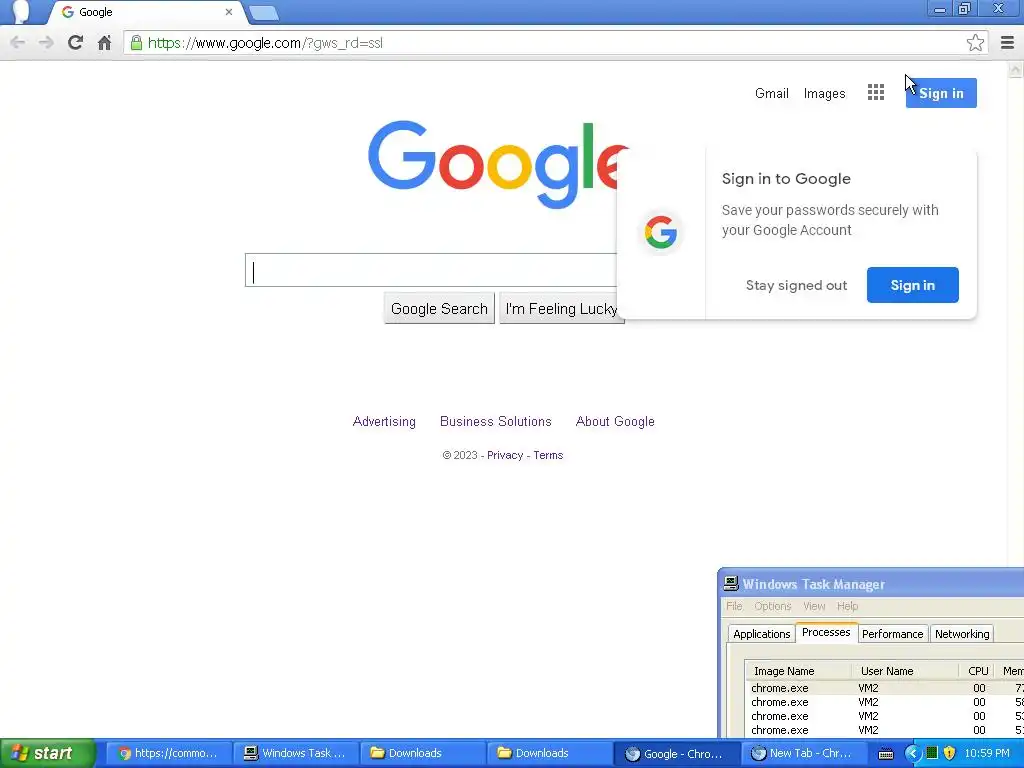The height and width of the screenshot is (768, 1024).
Task: Click the Task Manager title bar icon
Action: tap(731, 584)
